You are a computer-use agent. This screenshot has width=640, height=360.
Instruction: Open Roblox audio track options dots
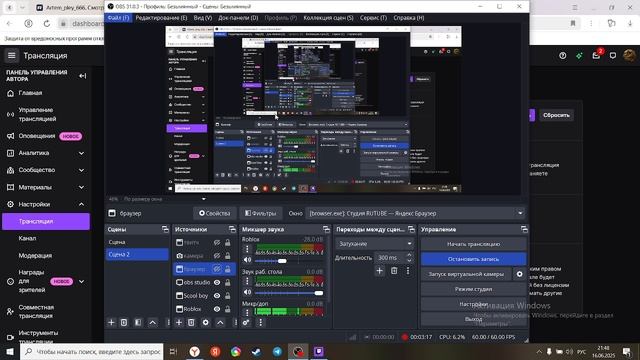(x=247, y=249)
